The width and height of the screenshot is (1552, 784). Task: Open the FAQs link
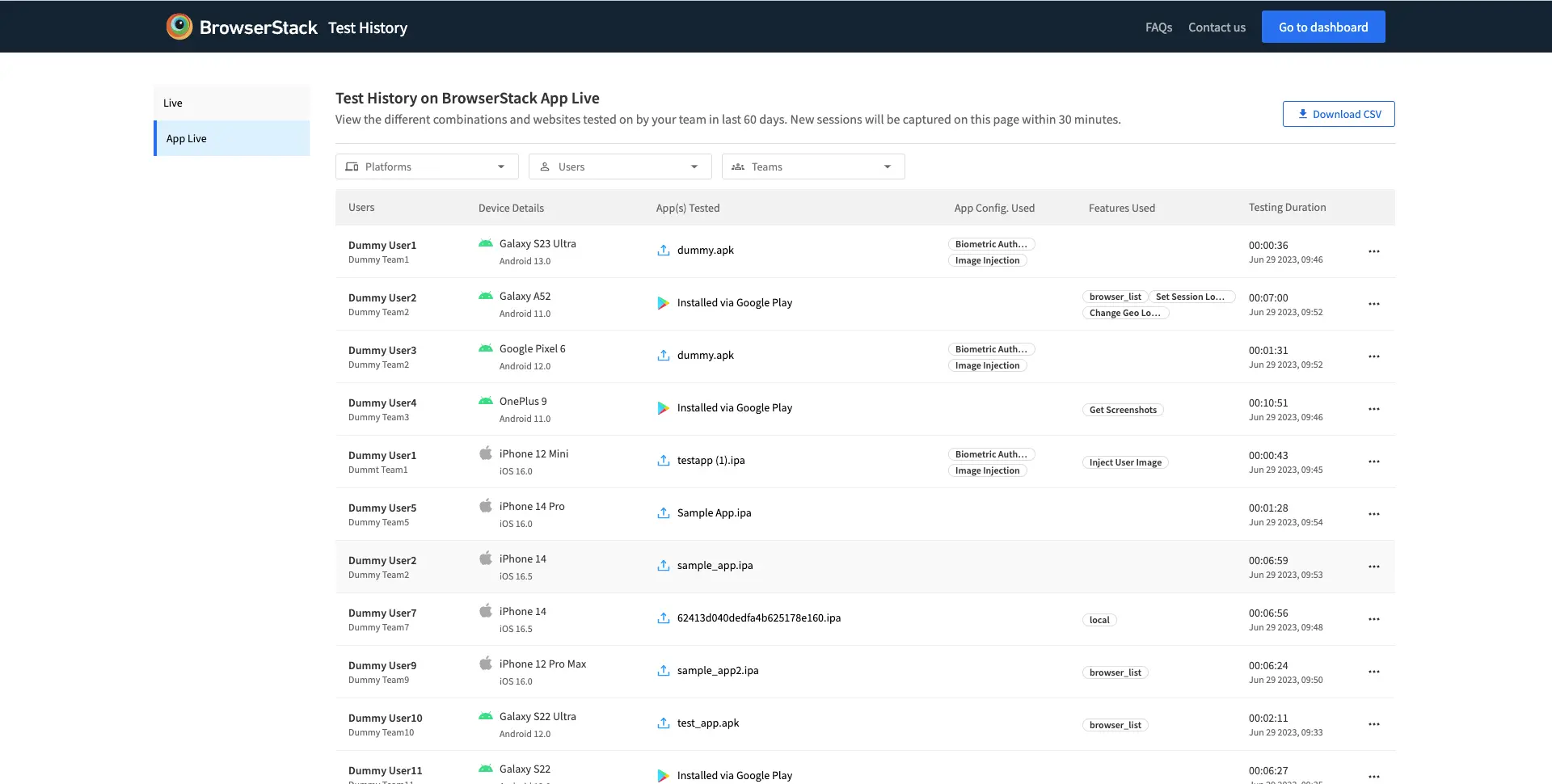point(1158,27)
